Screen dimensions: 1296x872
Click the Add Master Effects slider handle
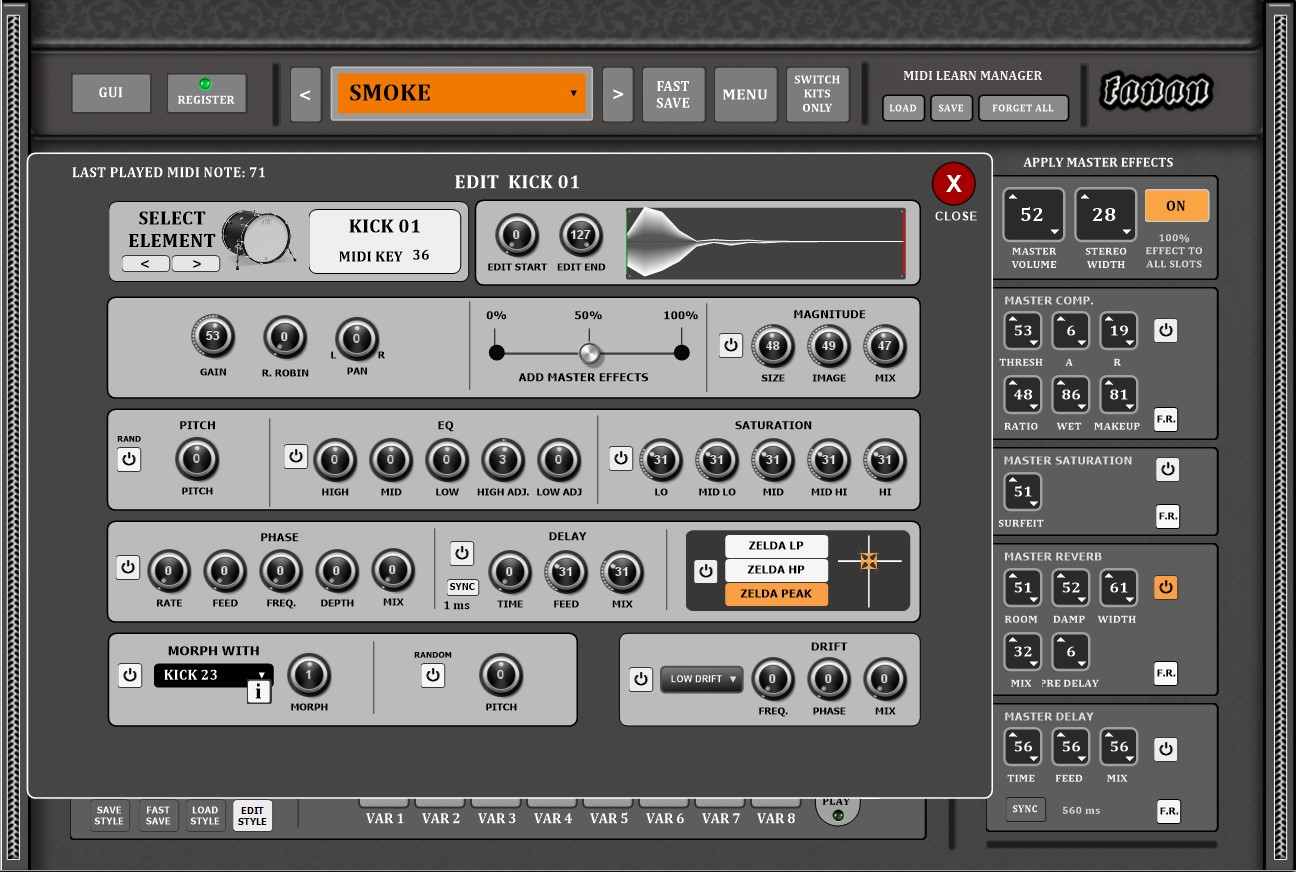(591, 353)
